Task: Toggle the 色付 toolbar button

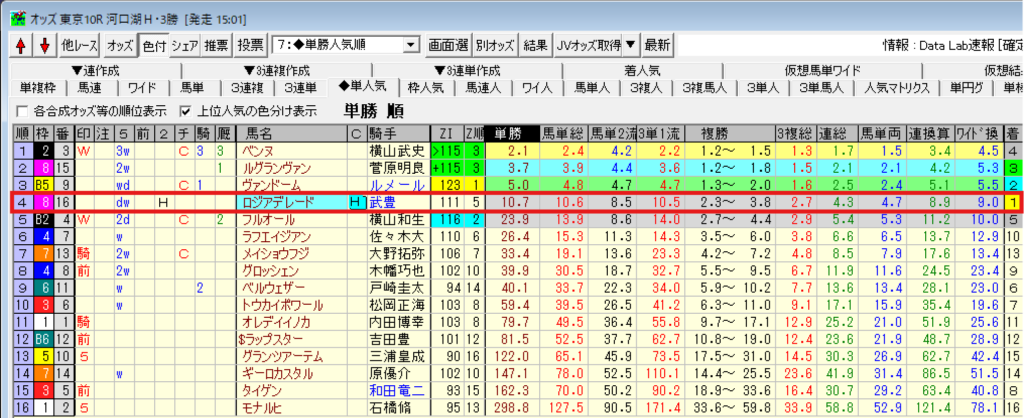Action: (153, 45)
